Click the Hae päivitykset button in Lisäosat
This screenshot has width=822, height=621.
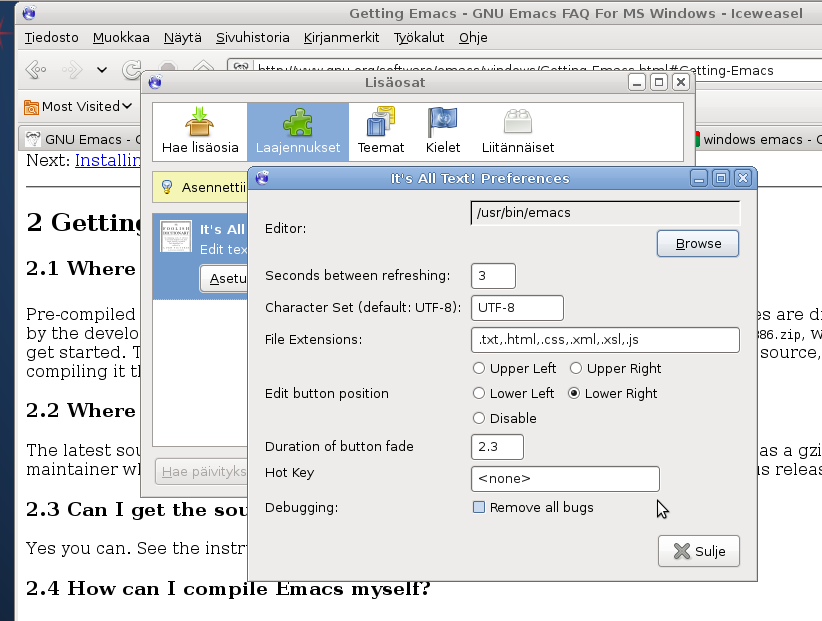tap(202, 472)
